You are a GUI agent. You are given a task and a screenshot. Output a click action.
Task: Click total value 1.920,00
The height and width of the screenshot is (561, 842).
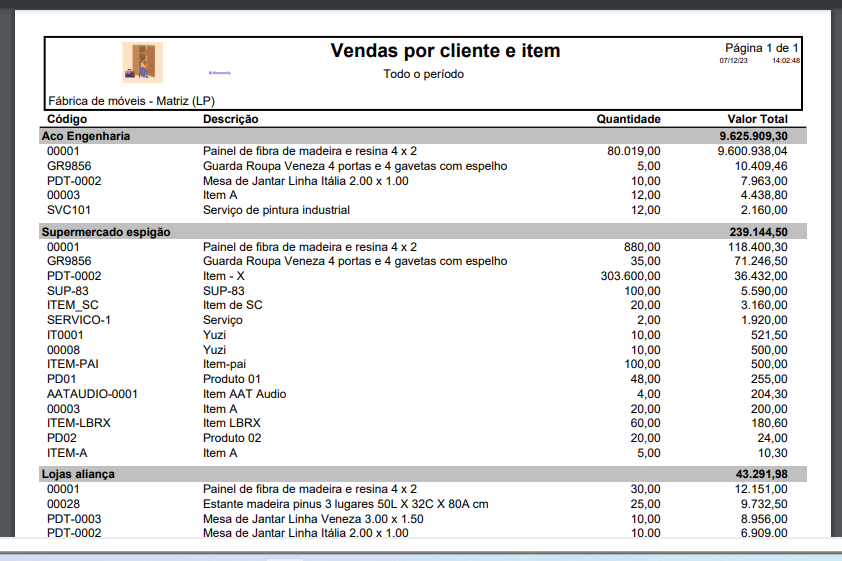[764, 320]
